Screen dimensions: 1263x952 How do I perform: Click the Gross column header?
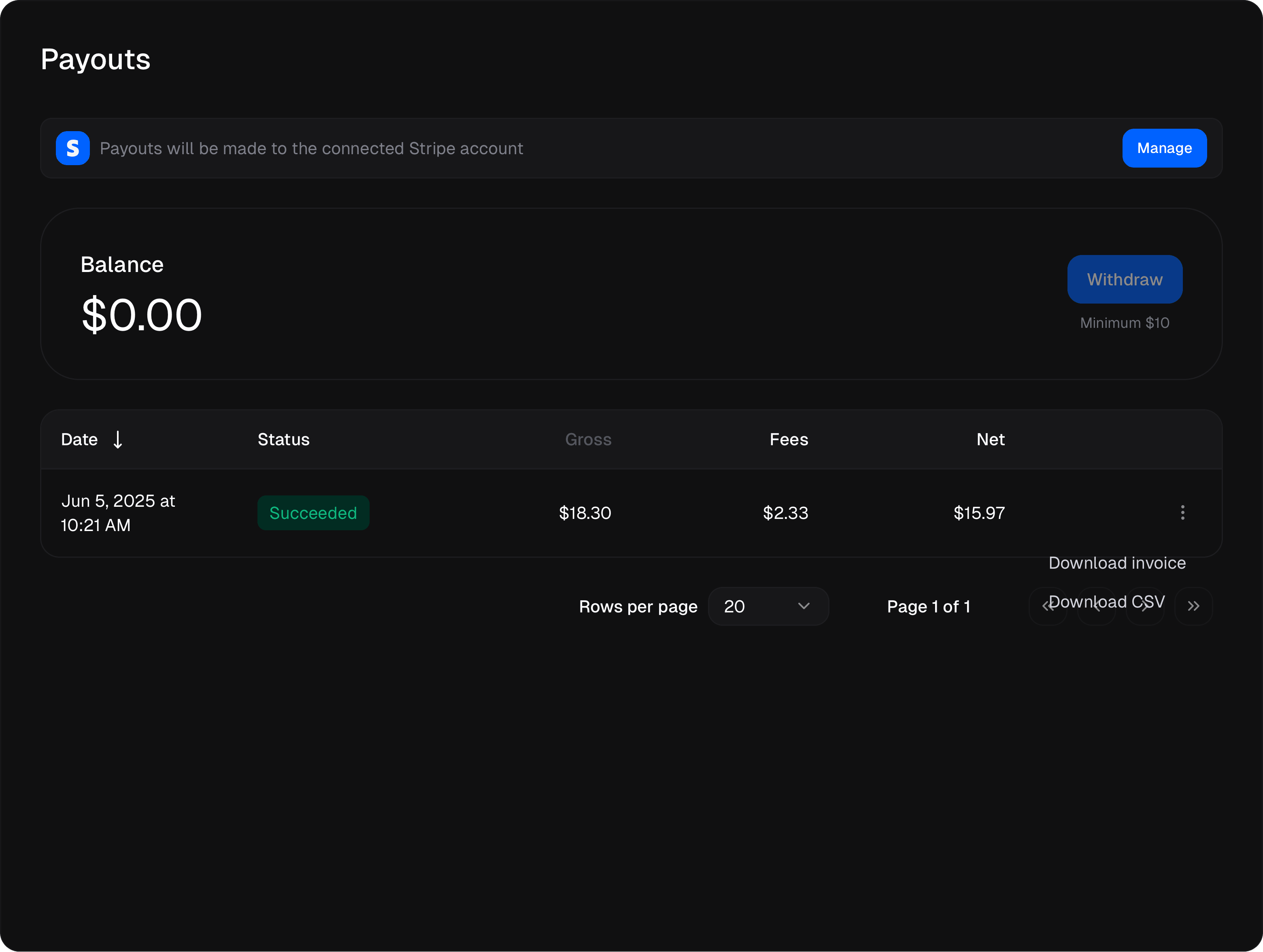[587, 440]
